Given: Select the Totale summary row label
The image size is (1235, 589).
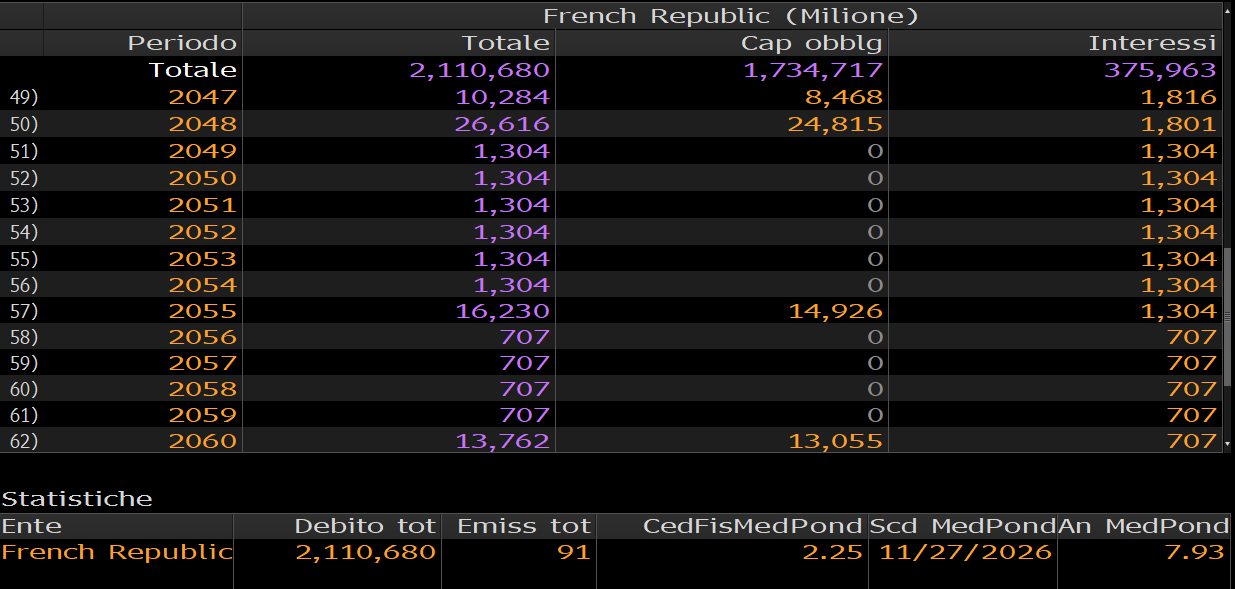Looking at the screenshot, I should pyautogui.click(x=193, y=70).
